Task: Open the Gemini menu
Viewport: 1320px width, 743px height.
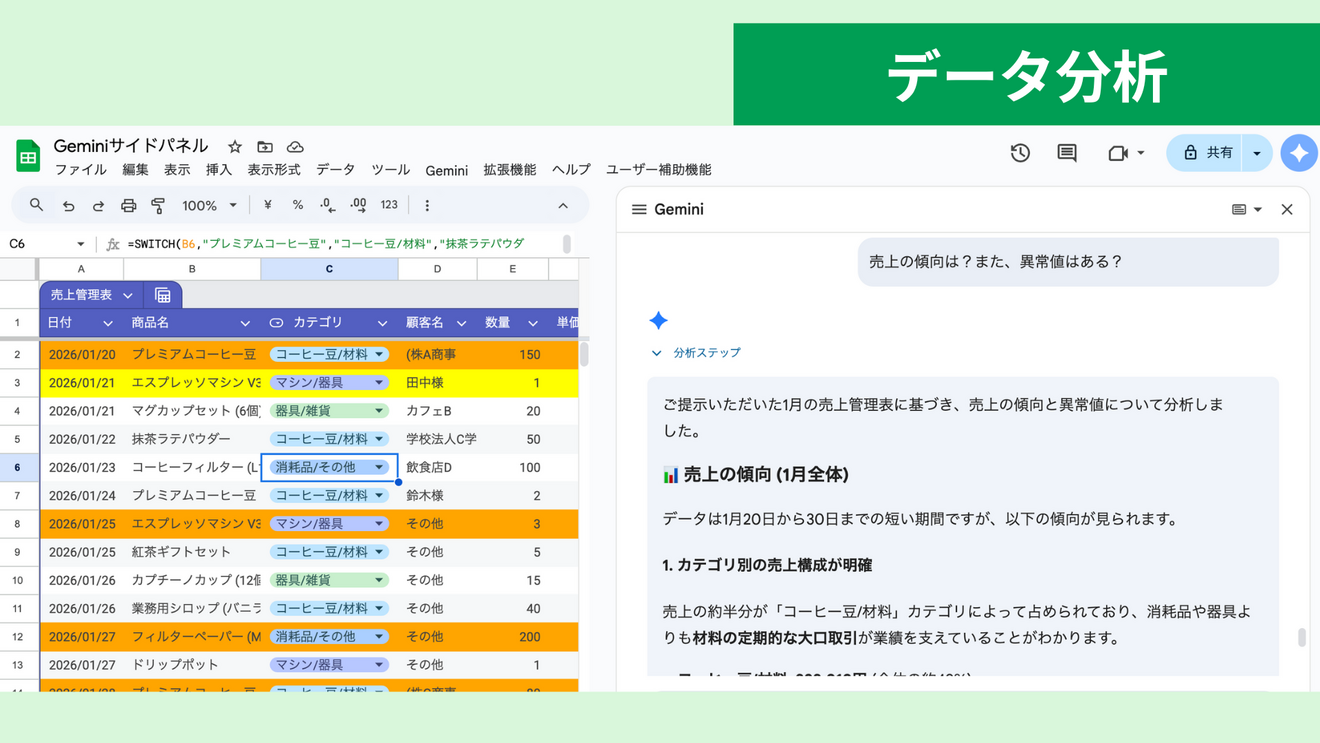Action: (446, 170)
